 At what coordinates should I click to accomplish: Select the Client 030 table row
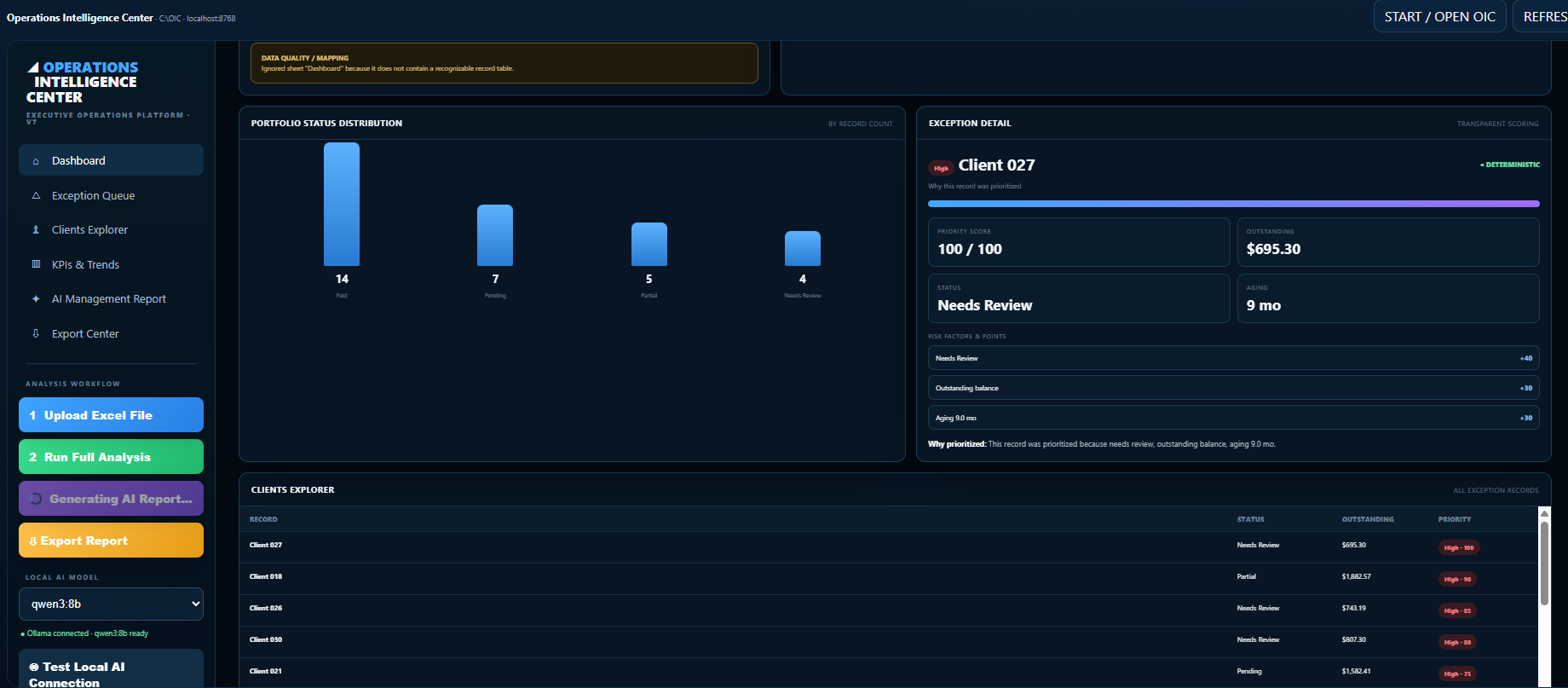click(889, 642)
